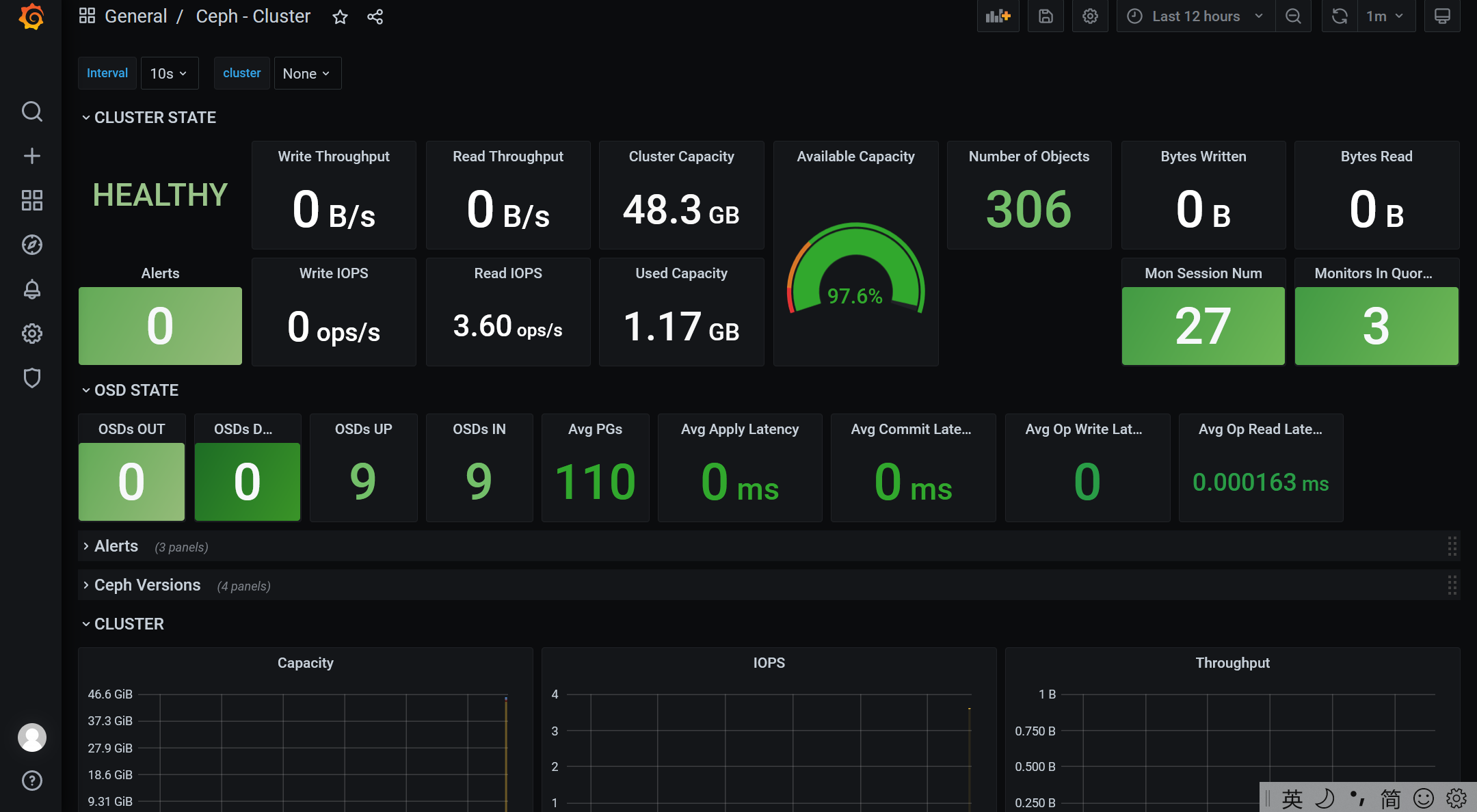Toggle the IME moon mode icon

(1325, 798)
